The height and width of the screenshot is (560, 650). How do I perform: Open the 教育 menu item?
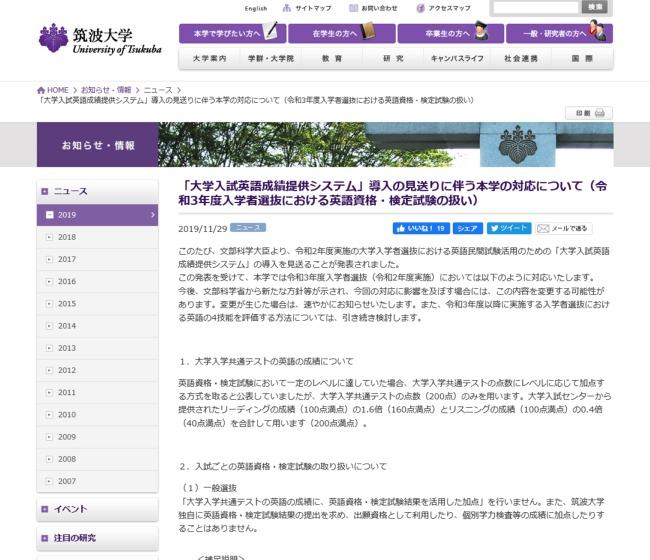[332, 58]
